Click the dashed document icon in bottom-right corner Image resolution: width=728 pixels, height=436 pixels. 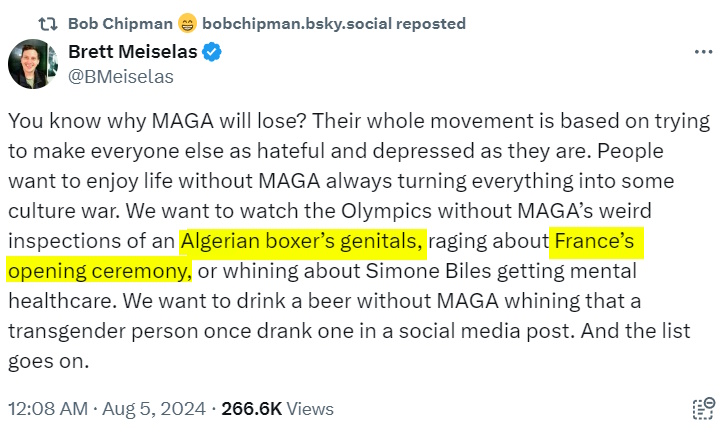click(x=703, y=408)
